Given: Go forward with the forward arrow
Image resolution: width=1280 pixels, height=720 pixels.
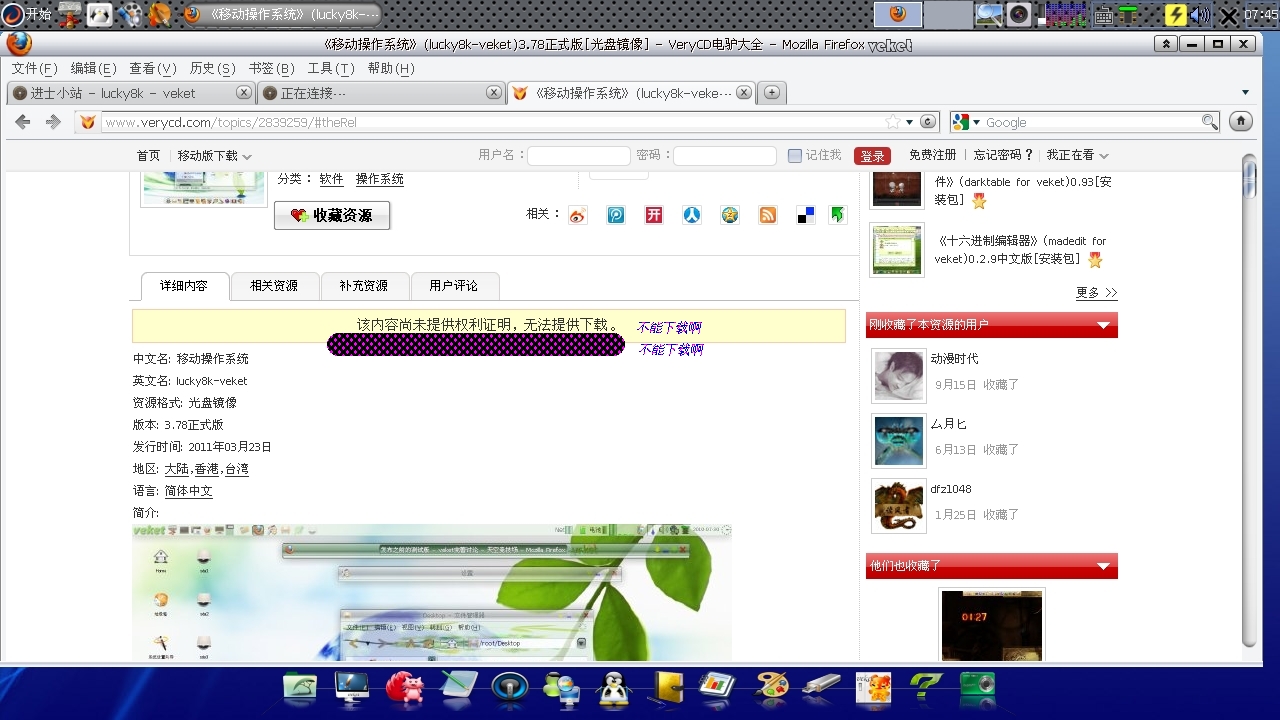Looking at the screenshot, I should click(53, 122).
